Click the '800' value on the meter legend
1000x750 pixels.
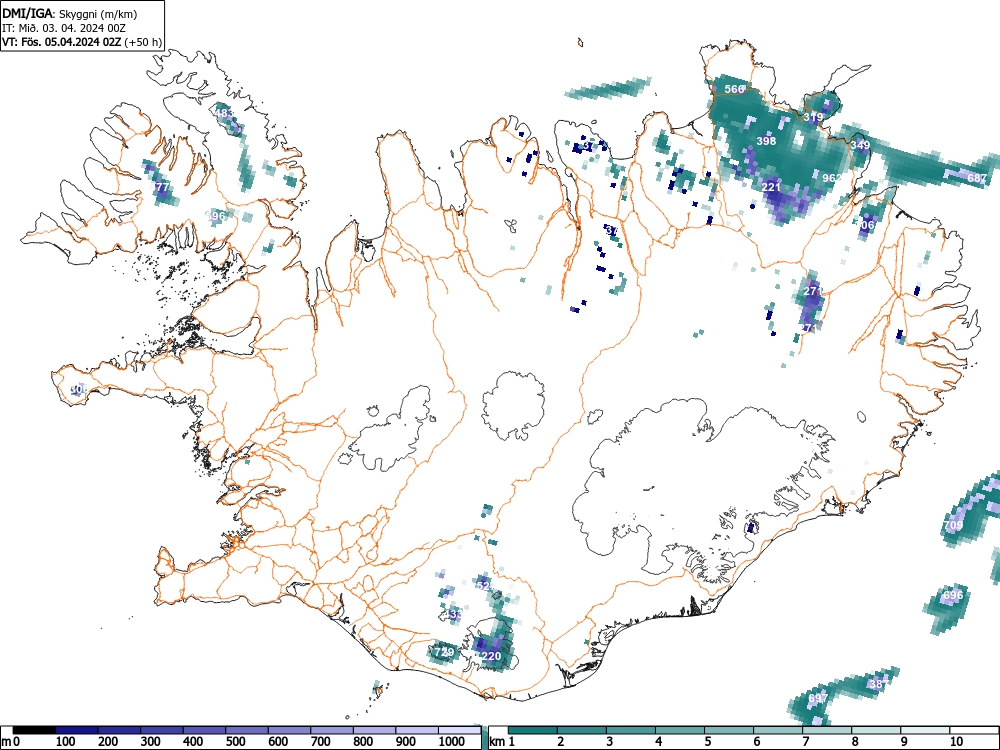point(364,741)
